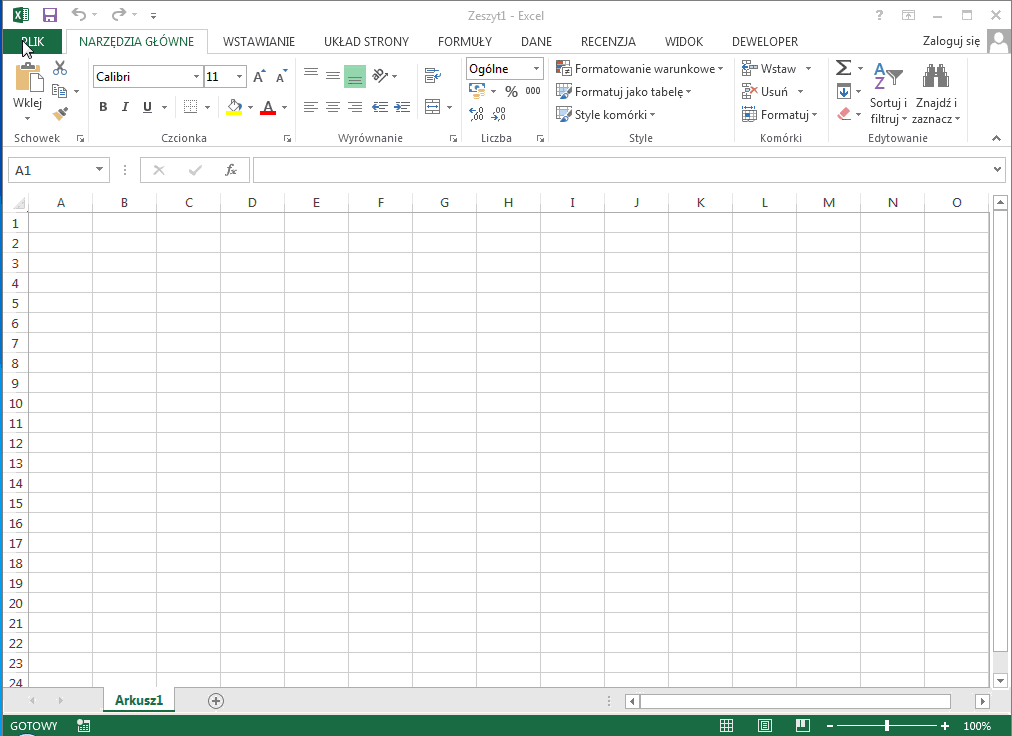Switch to the WSTAWIANIE ribbon tab

pos(259,42)
